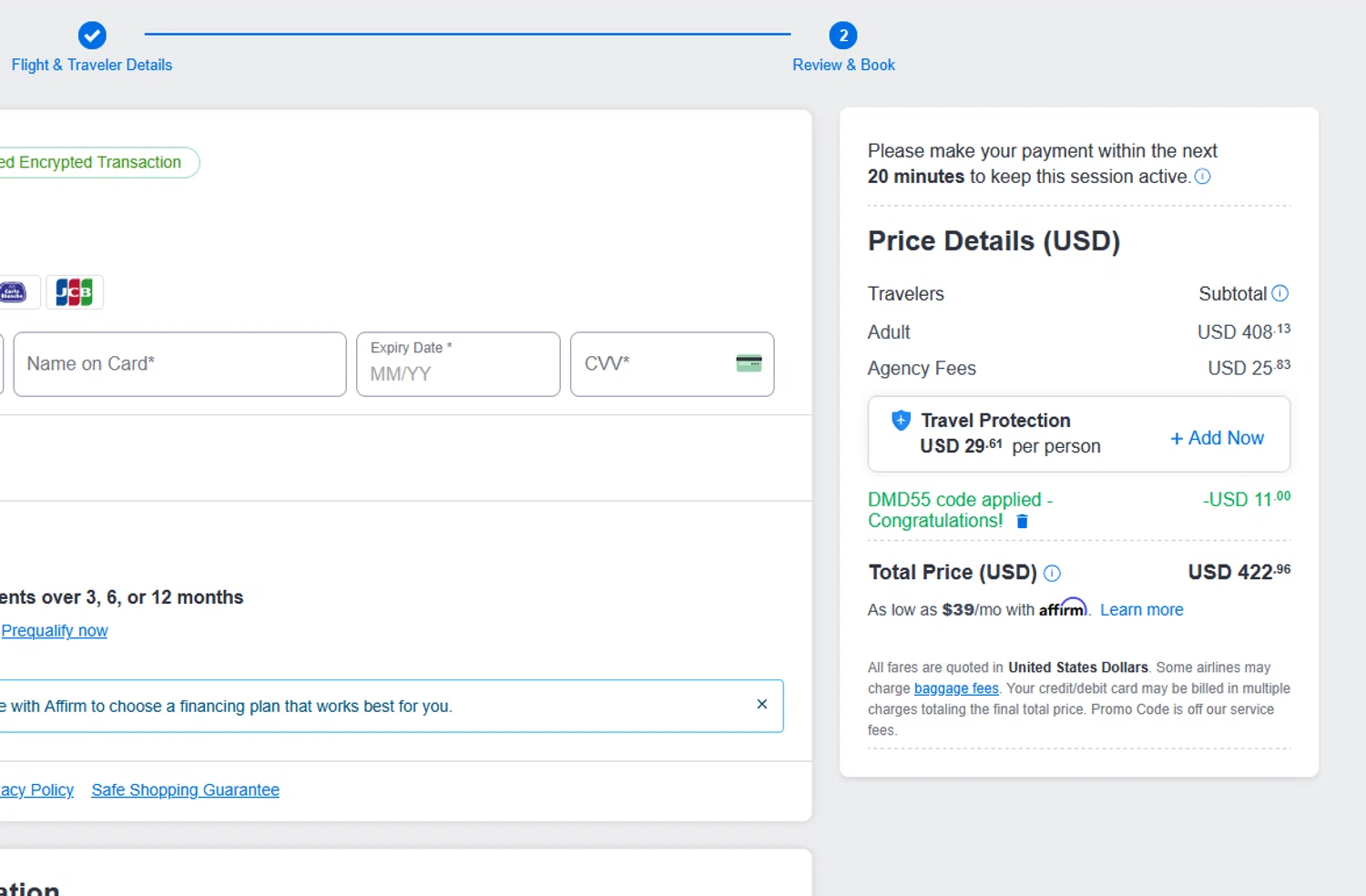
Task: Remove the DMD55 promo code with trash icon
Action: click(1022, 521)
